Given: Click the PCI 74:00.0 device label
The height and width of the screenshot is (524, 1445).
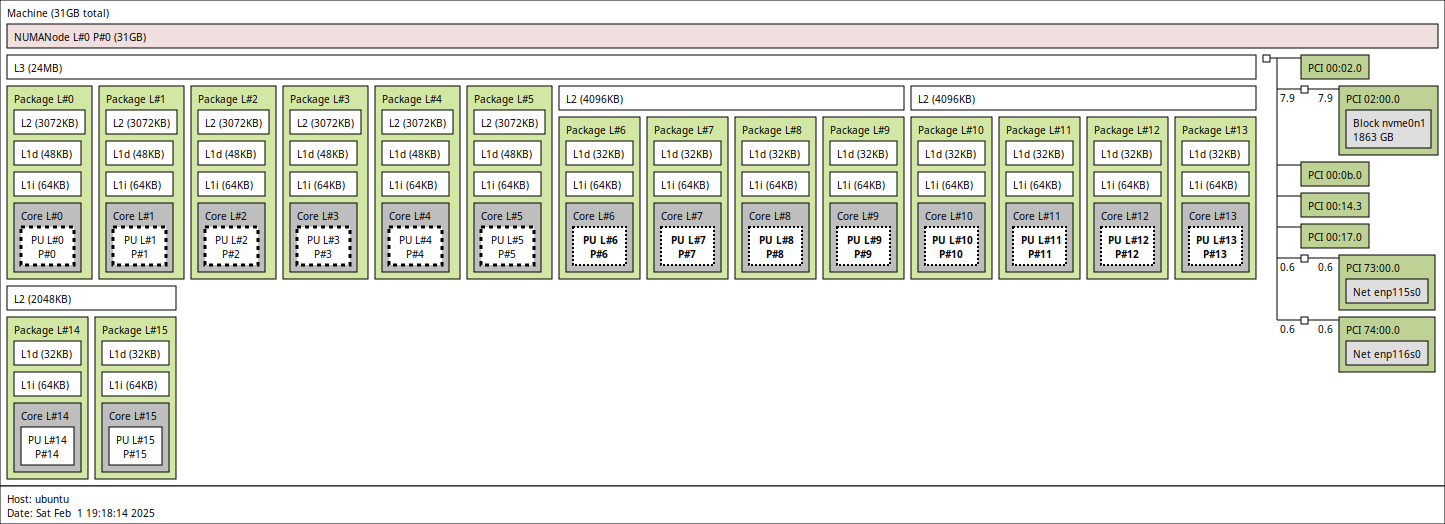Looking at the screenshot, I should [1373, 330].
